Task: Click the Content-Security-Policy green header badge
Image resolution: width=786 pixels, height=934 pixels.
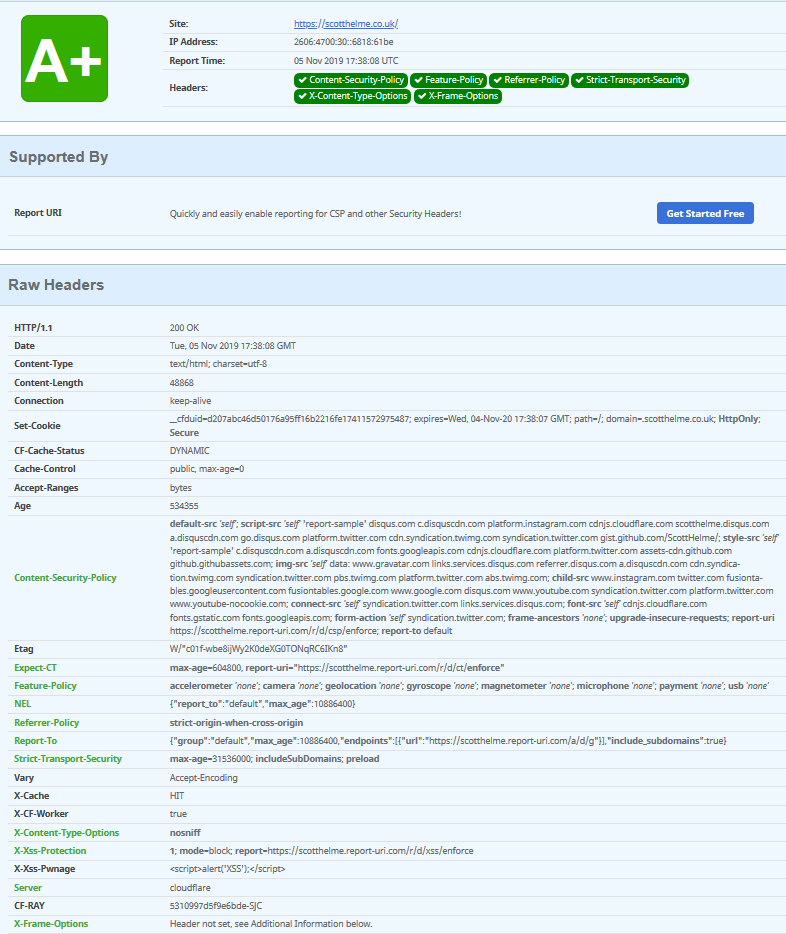Action: (x=351, y=80)
